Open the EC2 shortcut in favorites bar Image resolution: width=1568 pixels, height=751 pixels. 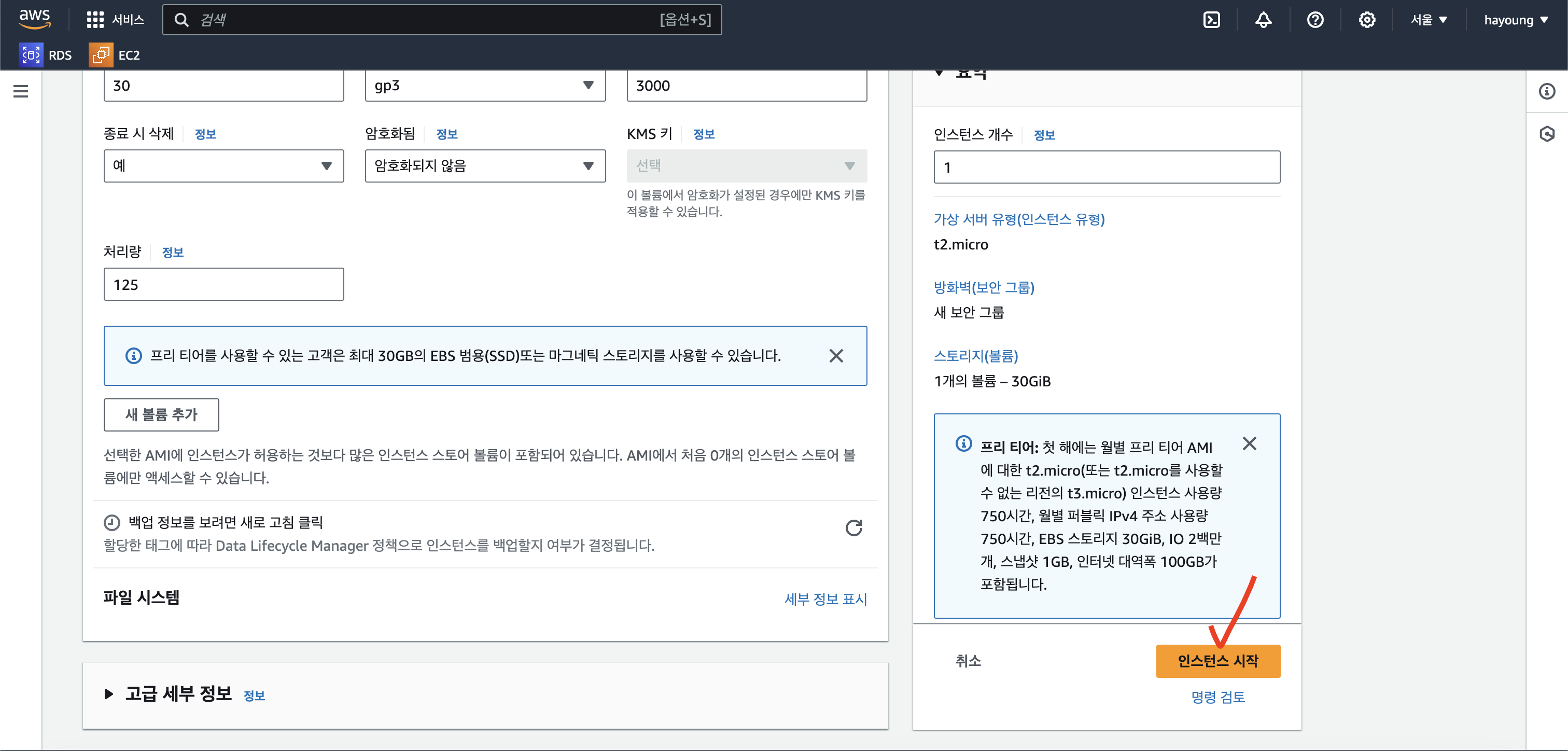[x=115, y=55]
